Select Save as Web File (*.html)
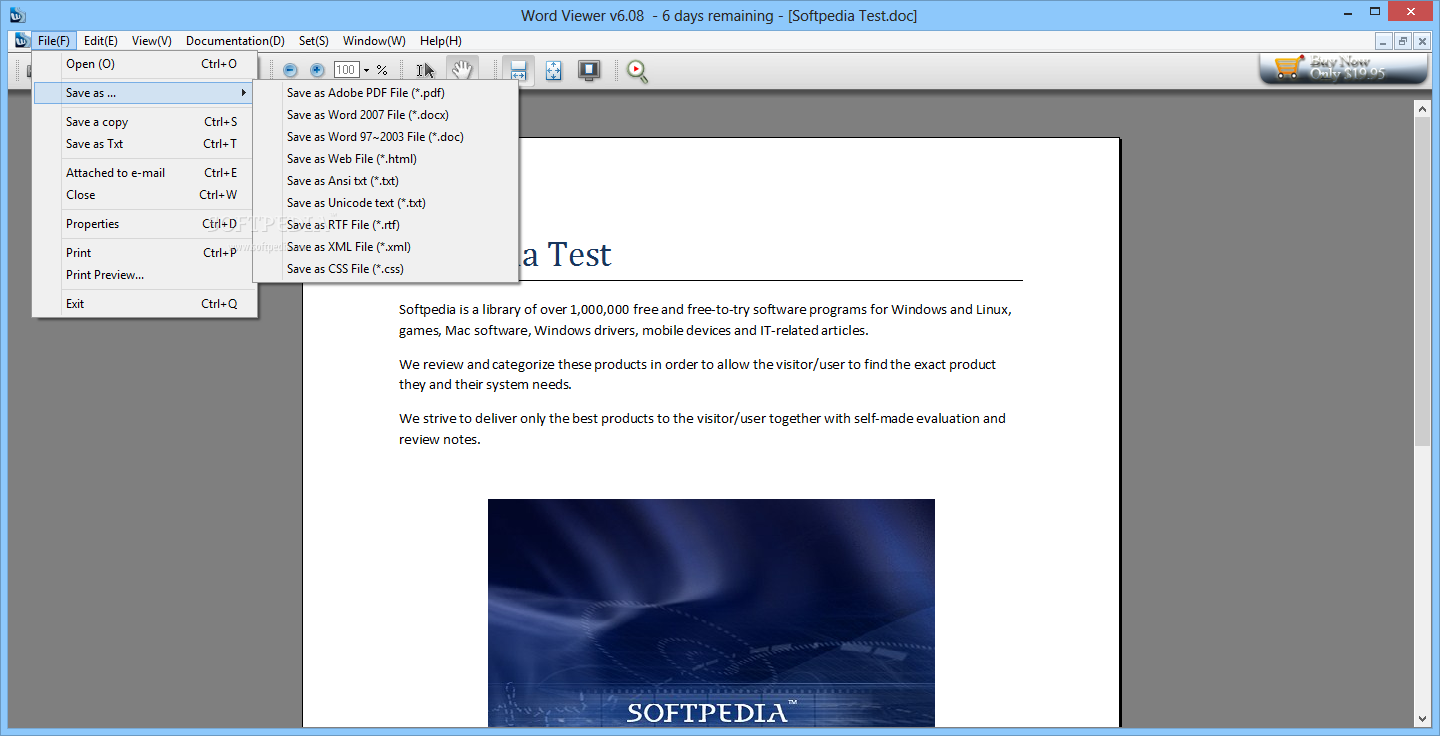 (x=386, y=159)
